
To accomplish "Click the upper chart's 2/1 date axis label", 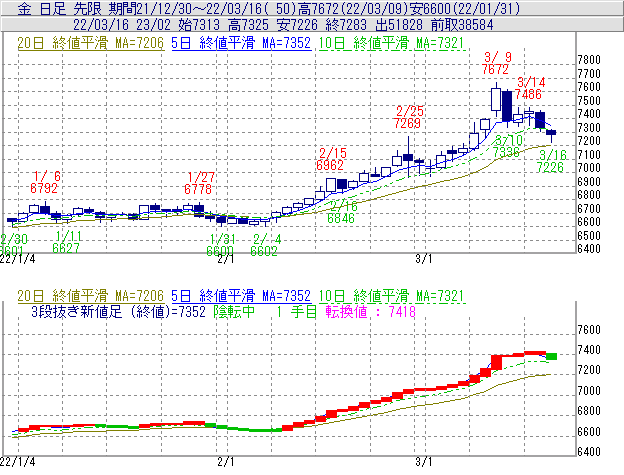I will pyautogui.click(x=226, y=259).
